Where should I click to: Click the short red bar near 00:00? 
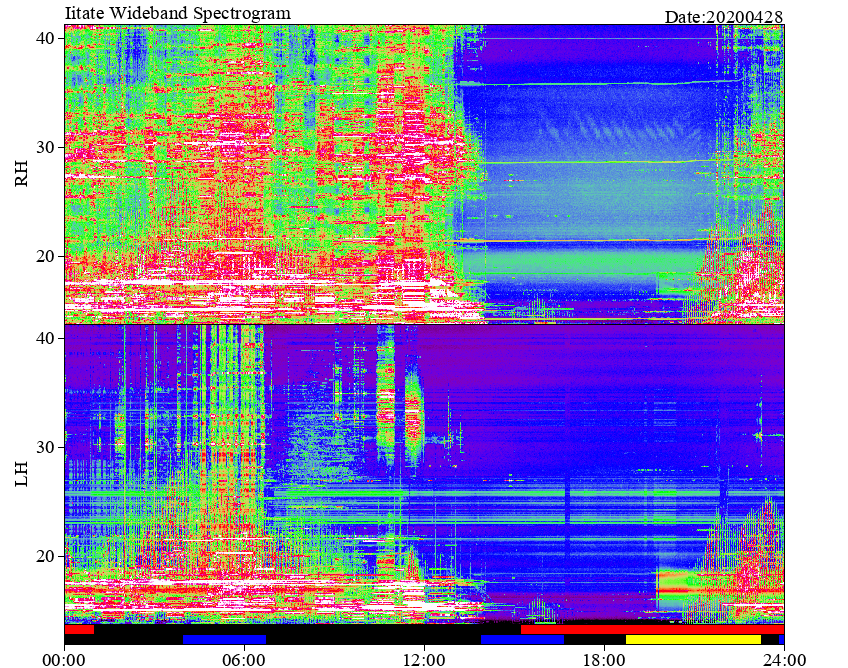coord(79,630)
